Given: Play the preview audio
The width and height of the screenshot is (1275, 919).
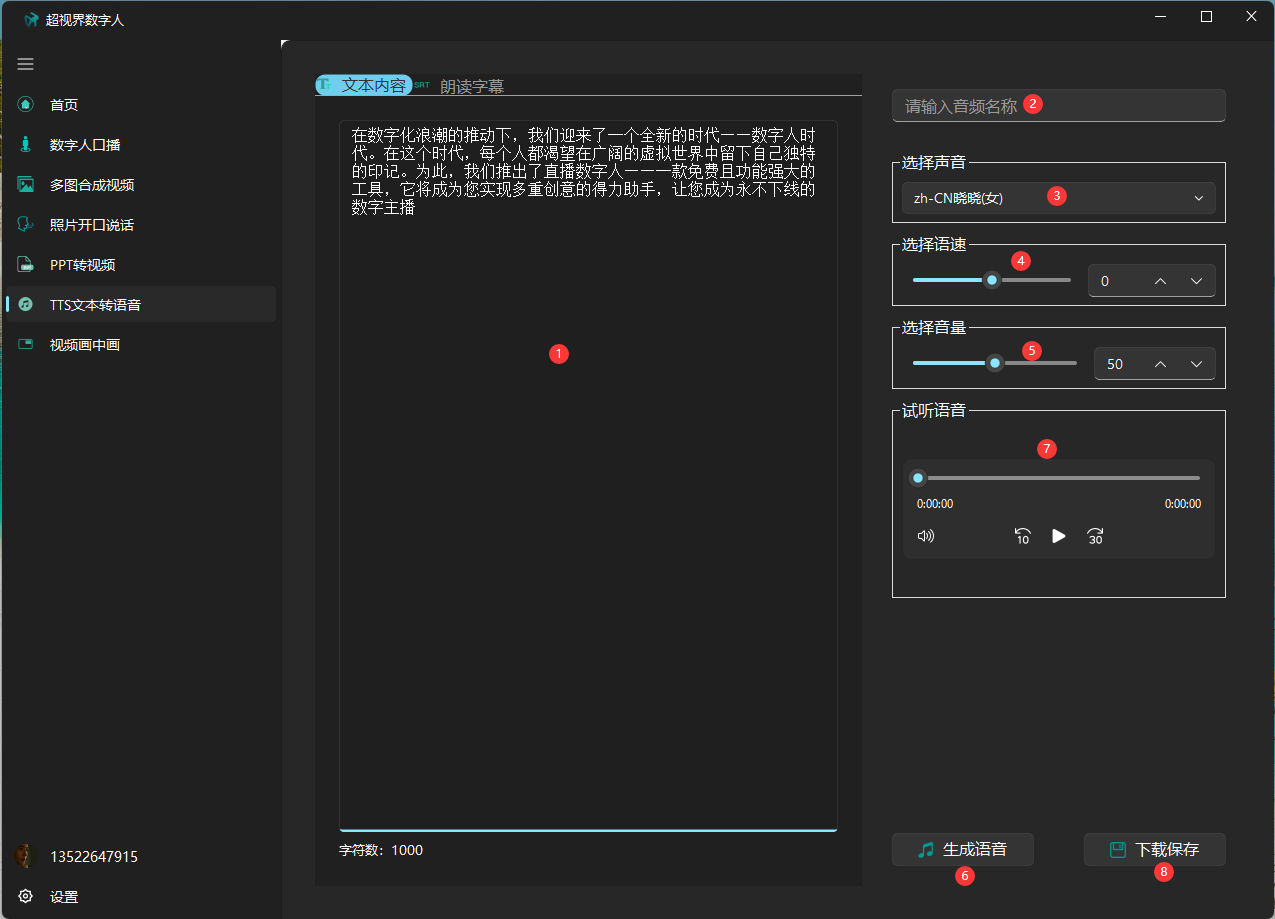Looking at the screenshot, I should (x=1058, y=536).
